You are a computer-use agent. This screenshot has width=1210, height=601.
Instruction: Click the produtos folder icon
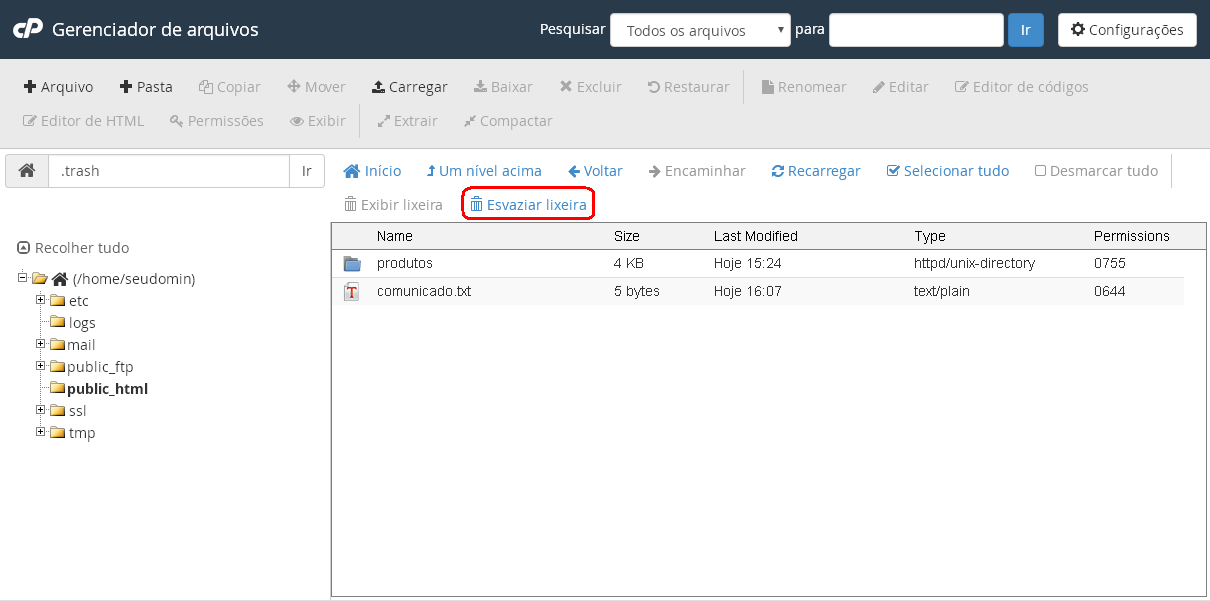point(351,264)
